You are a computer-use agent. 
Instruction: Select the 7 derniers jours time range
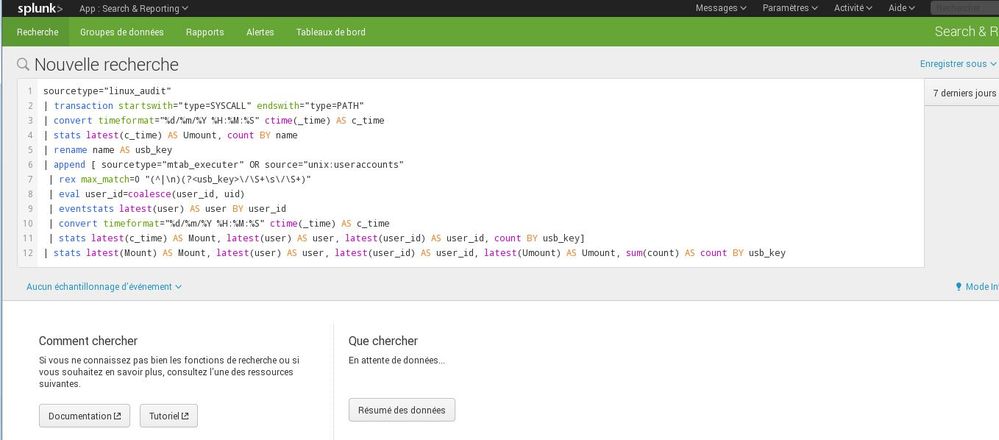click(x=963, y=93)
